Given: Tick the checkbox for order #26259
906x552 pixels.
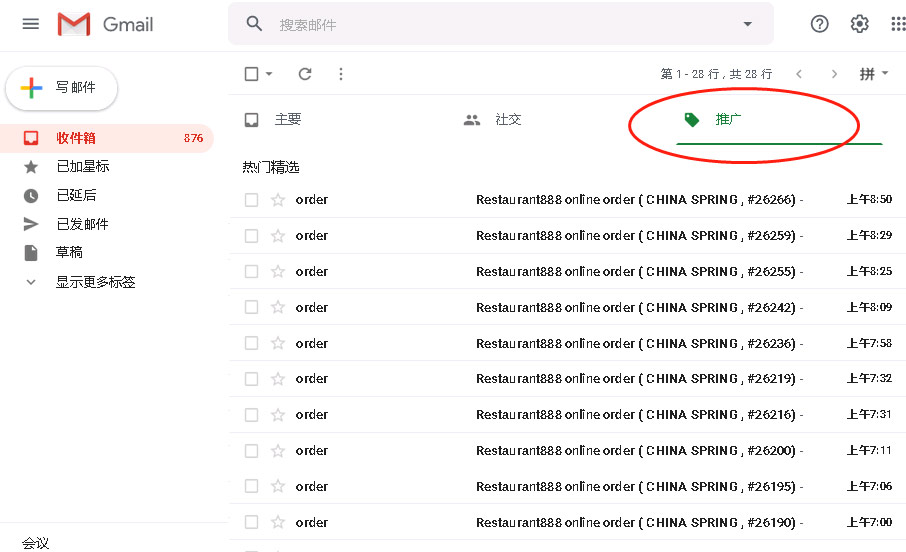Looking at the screenshot, I should pos(252,236).
